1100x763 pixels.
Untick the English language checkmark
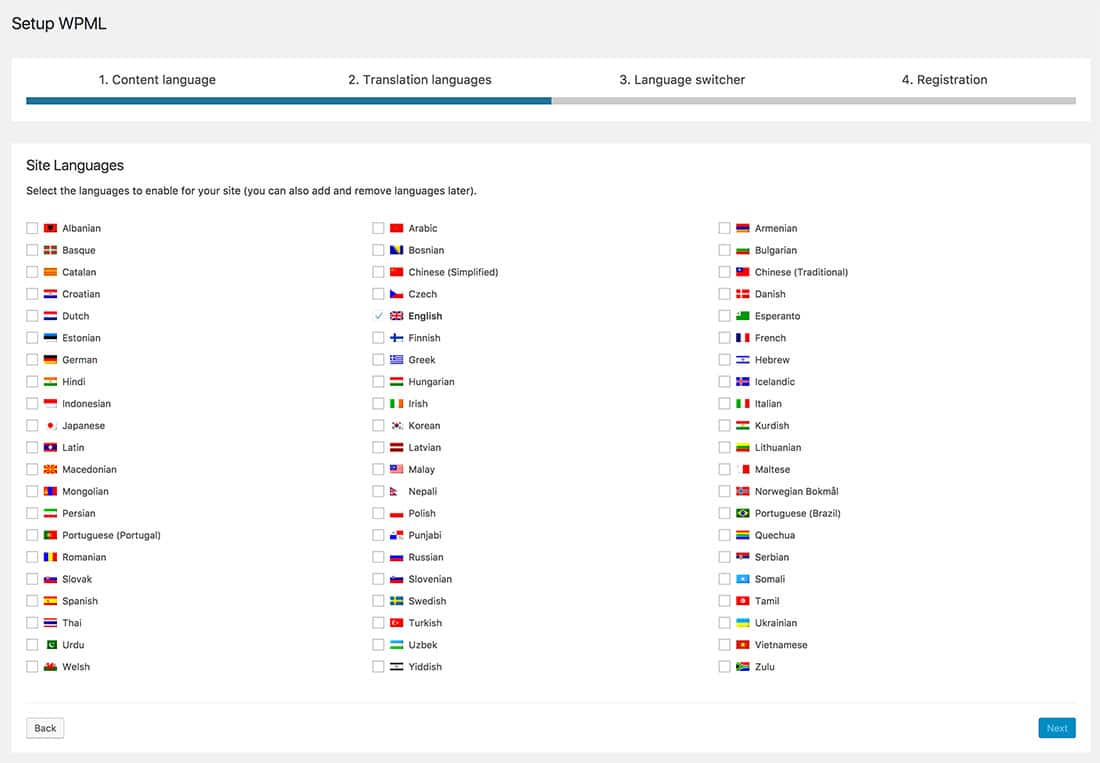coord(378,316)
